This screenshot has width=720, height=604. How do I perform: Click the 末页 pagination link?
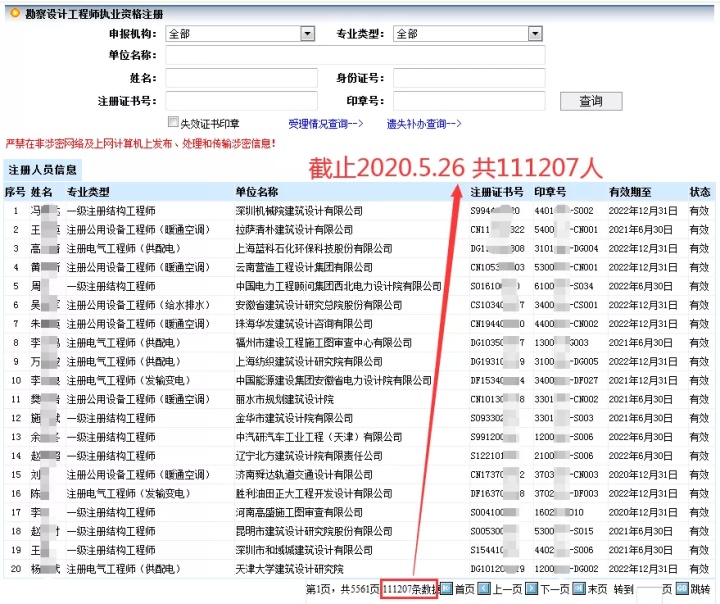coord(597,589)
